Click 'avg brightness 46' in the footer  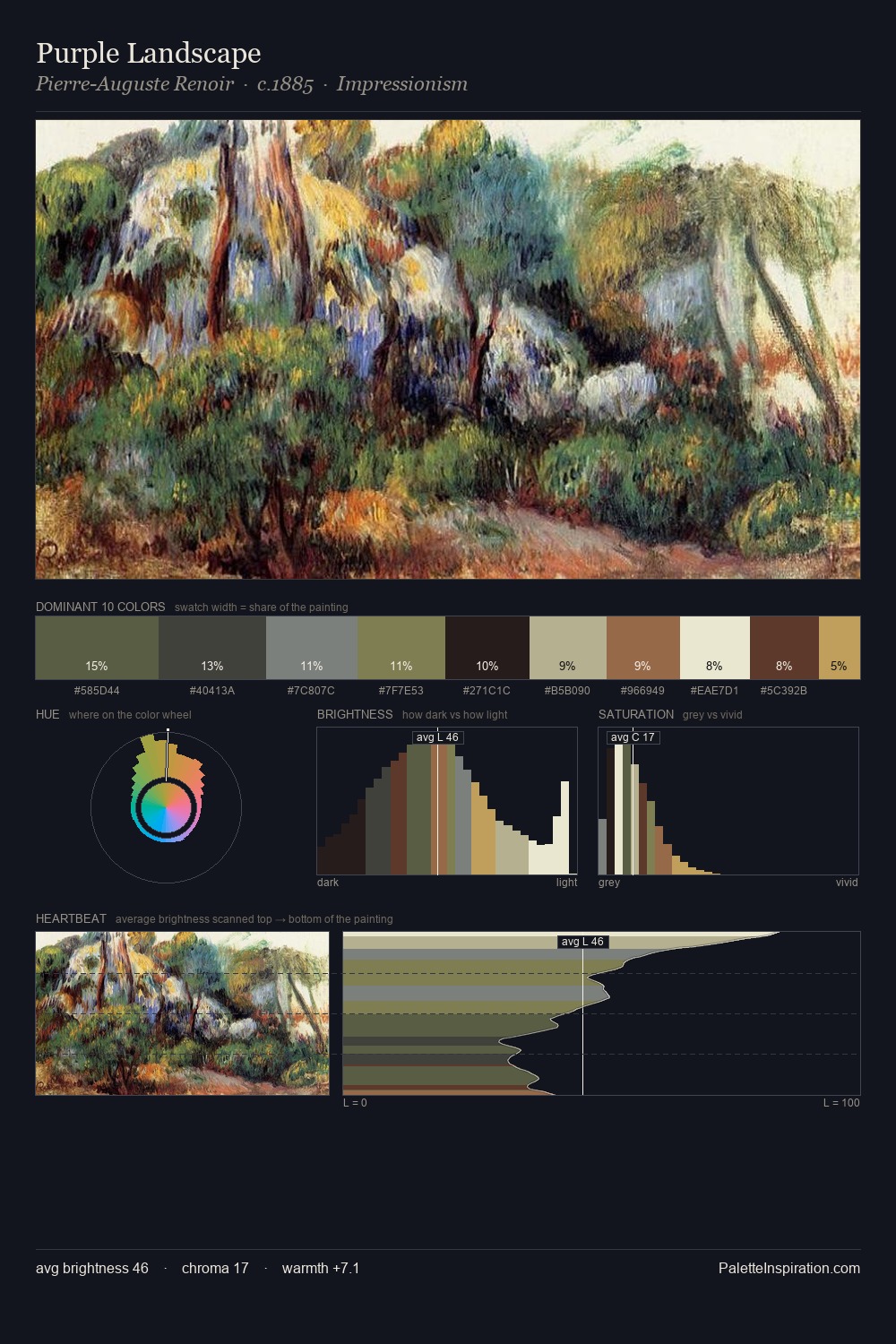[92, 1268]
